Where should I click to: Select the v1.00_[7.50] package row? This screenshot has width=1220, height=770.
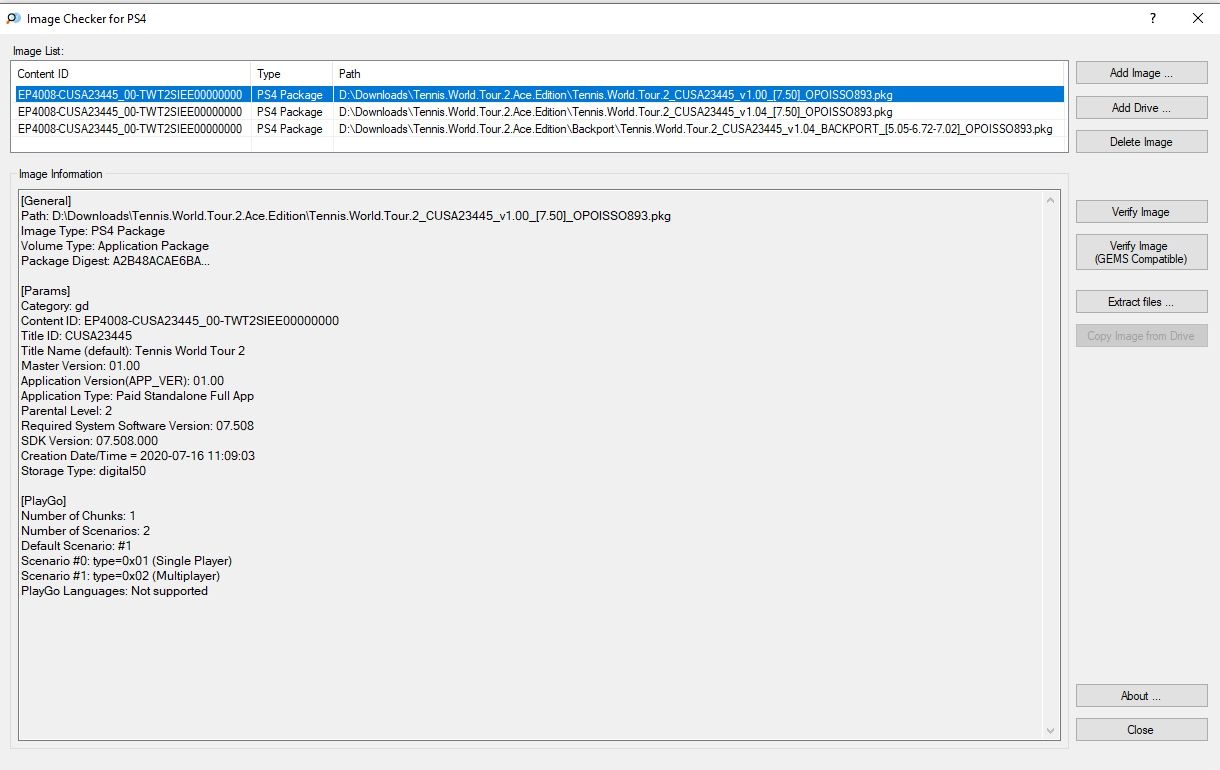[x=538, y=95]
